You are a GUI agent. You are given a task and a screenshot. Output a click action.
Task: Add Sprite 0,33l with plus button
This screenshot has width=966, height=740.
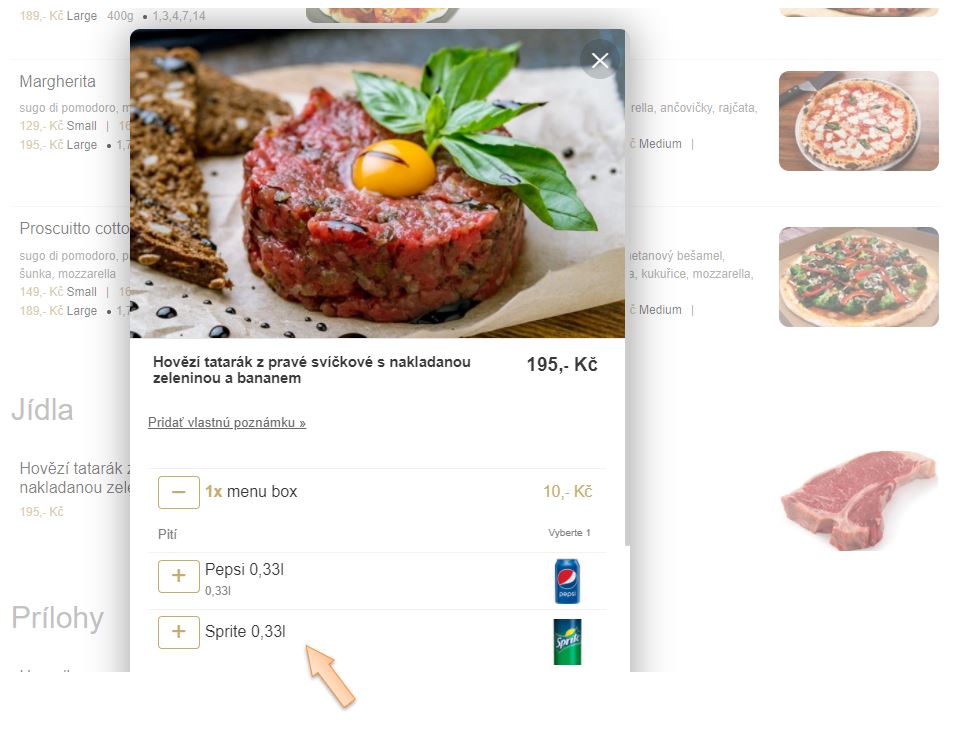pos(179,632)
